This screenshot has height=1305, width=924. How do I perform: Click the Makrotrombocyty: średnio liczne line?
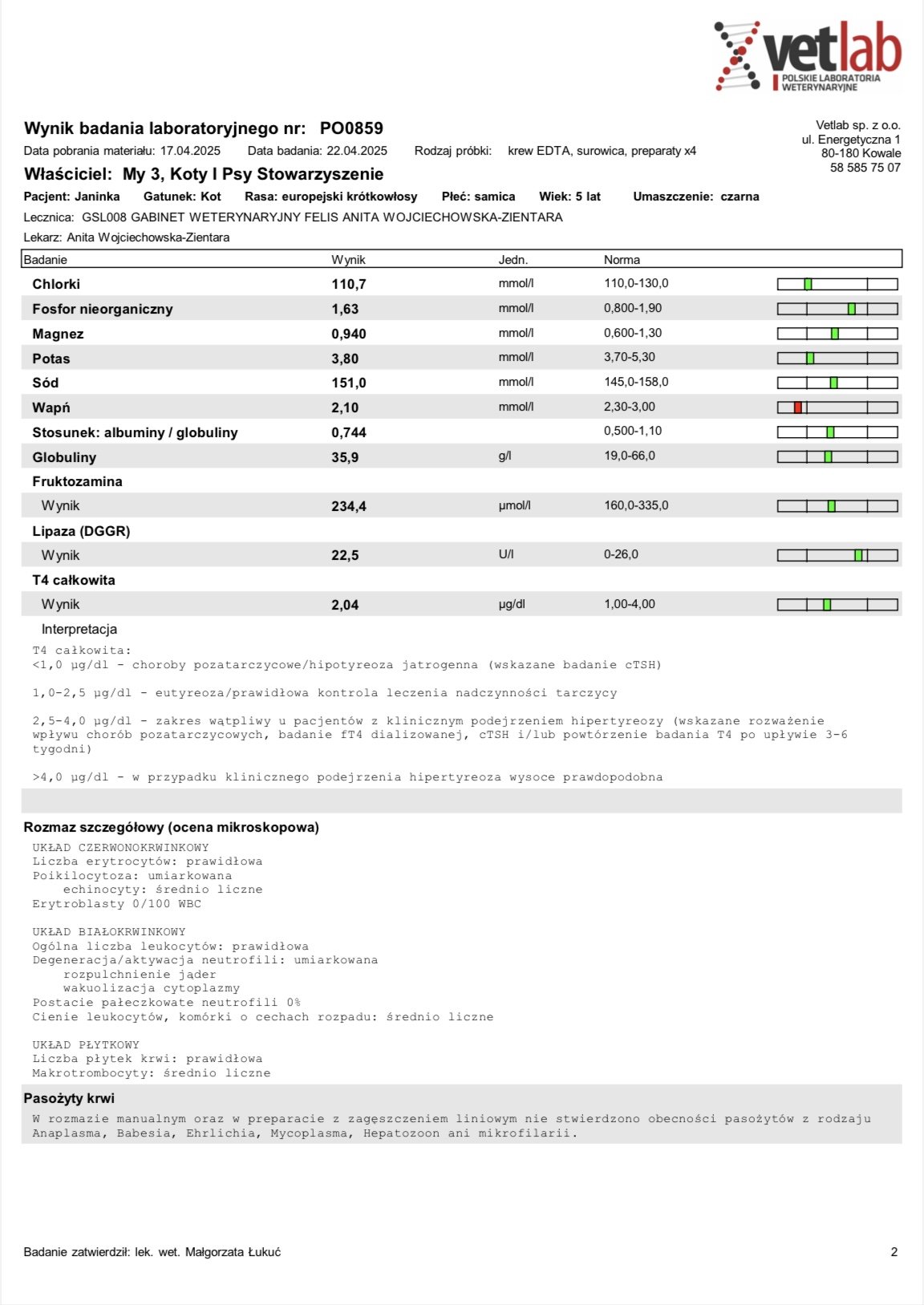click(x=152, y=1073)
